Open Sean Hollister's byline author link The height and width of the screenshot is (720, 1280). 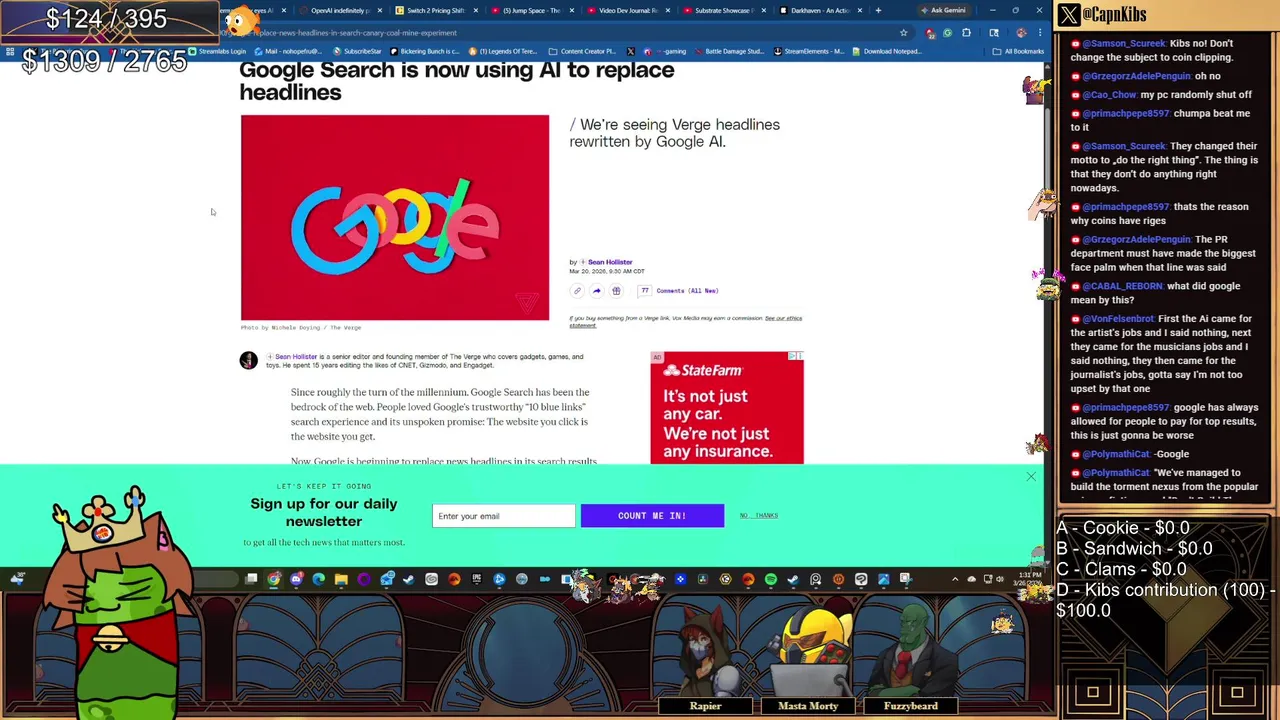(610, 262)
